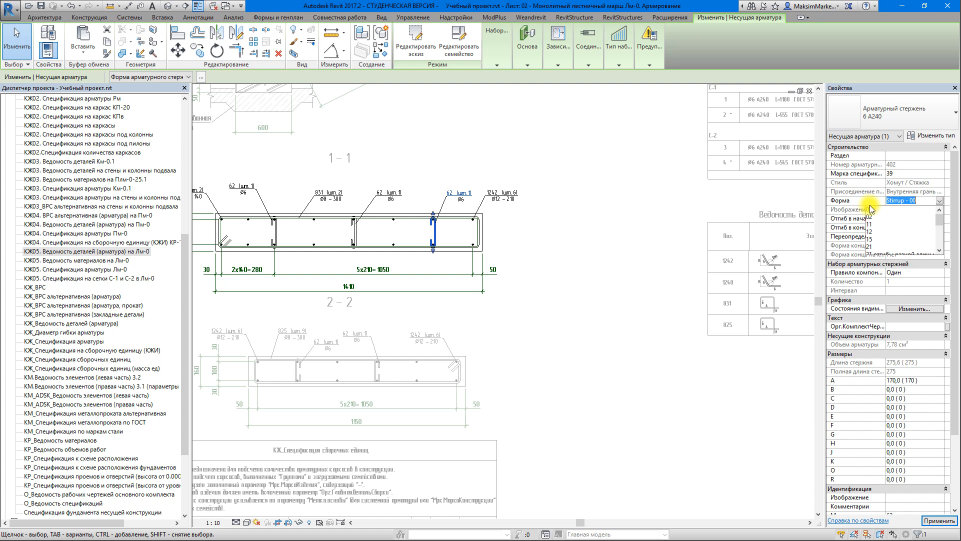Click the view scale 1:10 control
961x541 pixels.
(213, 523)
